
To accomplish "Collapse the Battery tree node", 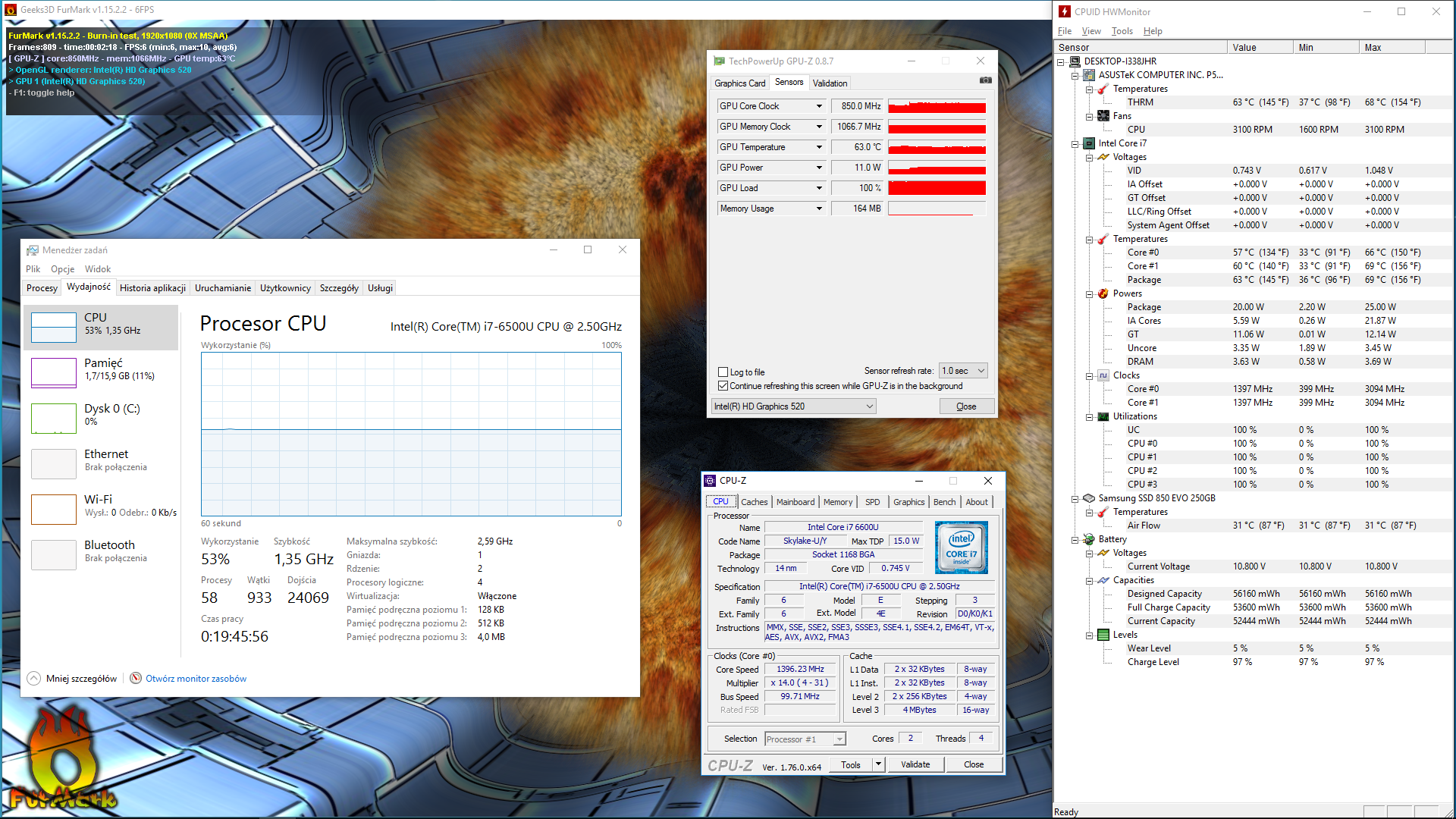I will click(x=1075, y=540).
